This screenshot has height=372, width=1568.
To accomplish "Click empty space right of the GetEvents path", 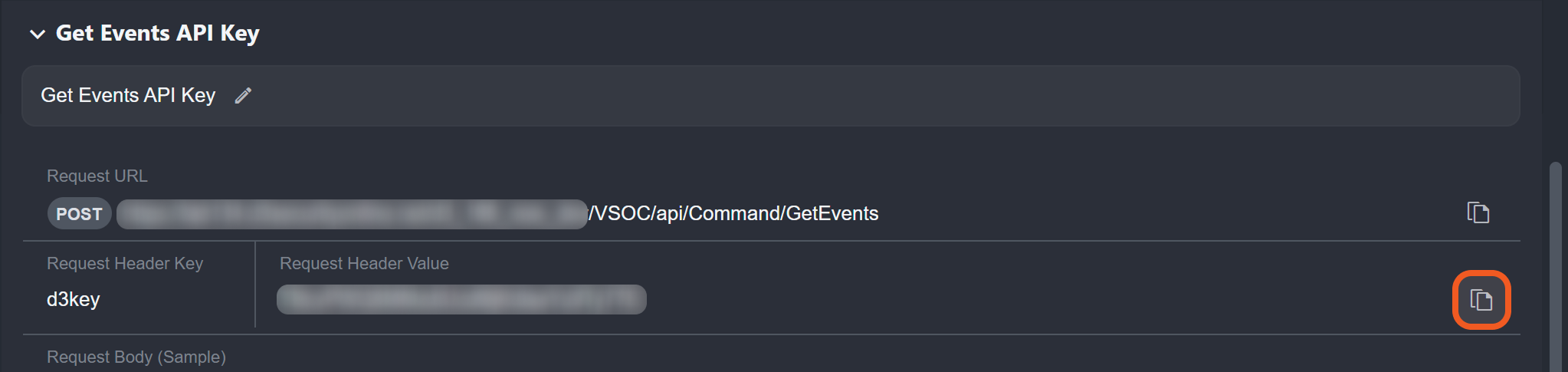I will tap(1150, 213).
